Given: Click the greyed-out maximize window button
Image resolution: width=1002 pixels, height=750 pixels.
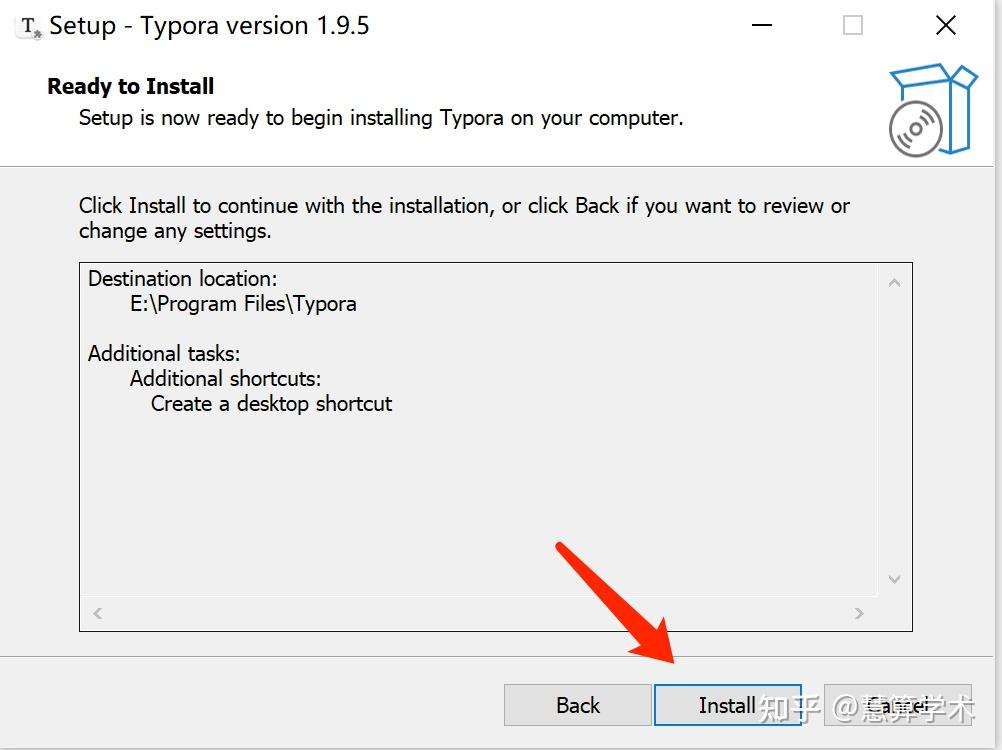Looking at the screenshot, I should (x=853, y=26).
